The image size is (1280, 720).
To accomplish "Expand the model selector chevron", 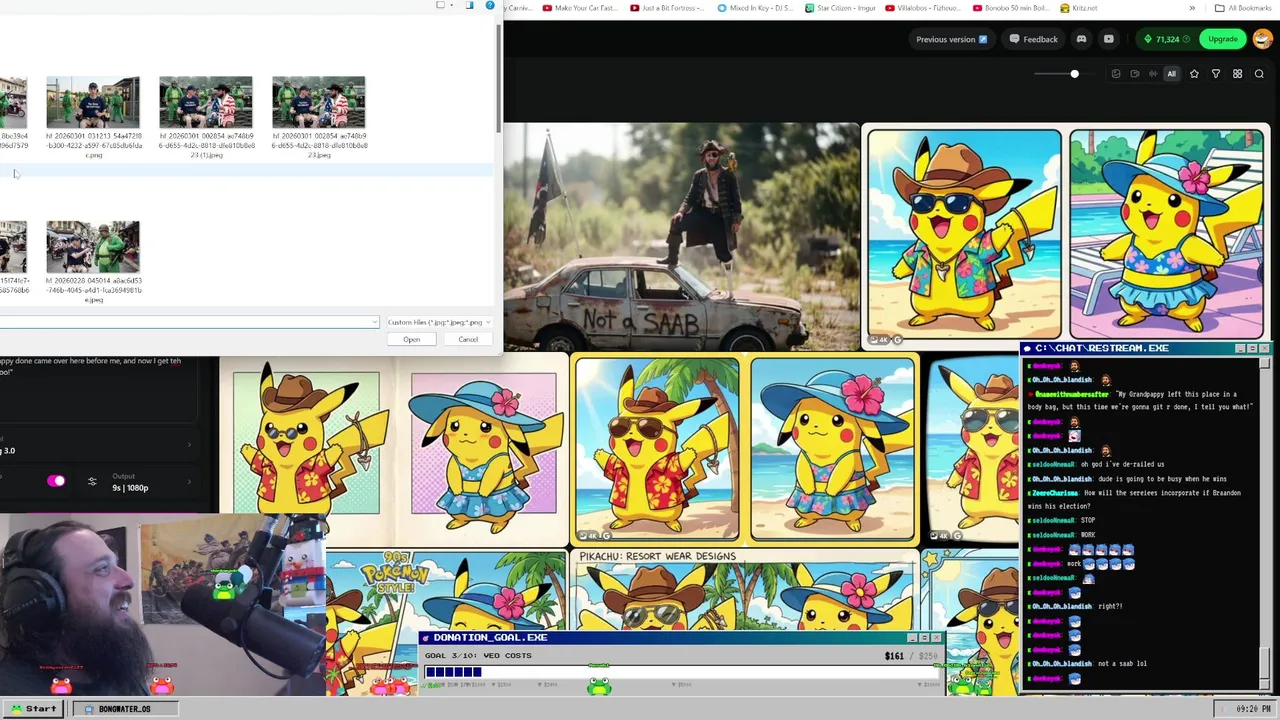I will click(189, 445).
